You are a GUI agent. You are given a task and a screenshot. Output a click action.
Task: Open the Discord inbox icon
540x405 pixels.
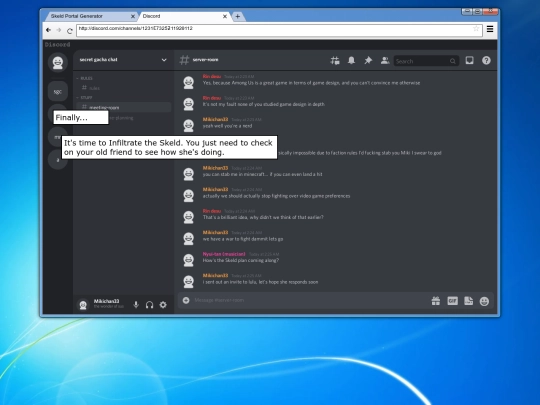coord(469,61)
